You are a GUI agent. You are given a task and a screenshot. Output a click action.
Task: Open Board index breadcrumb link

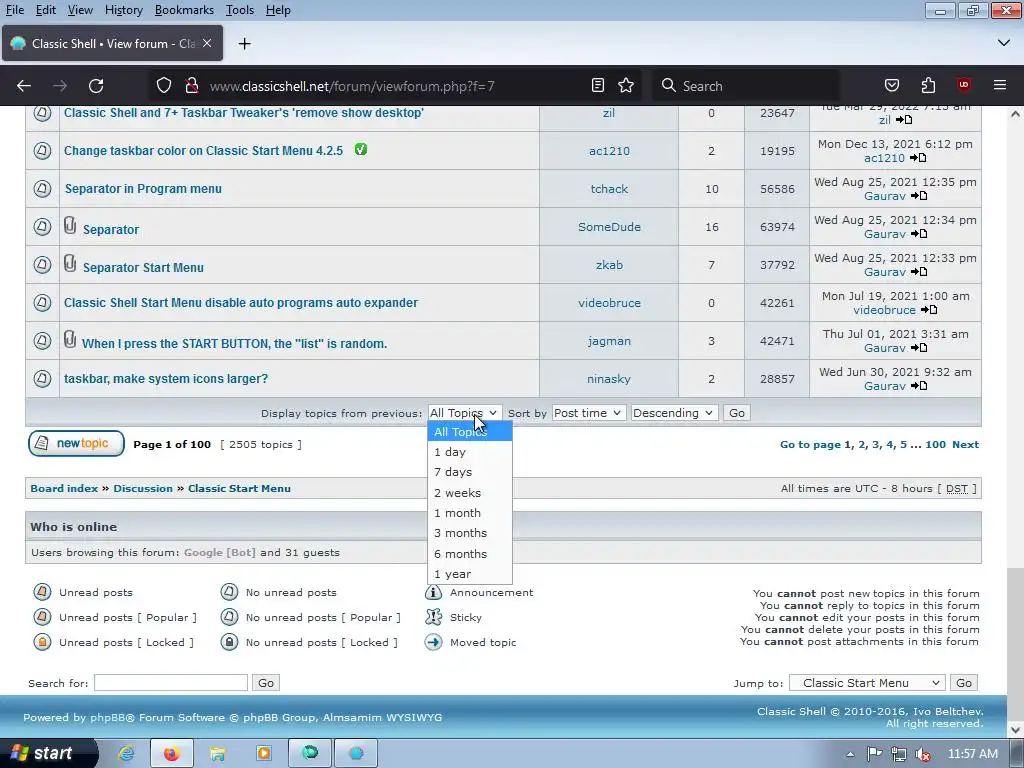tap(64, 488)
